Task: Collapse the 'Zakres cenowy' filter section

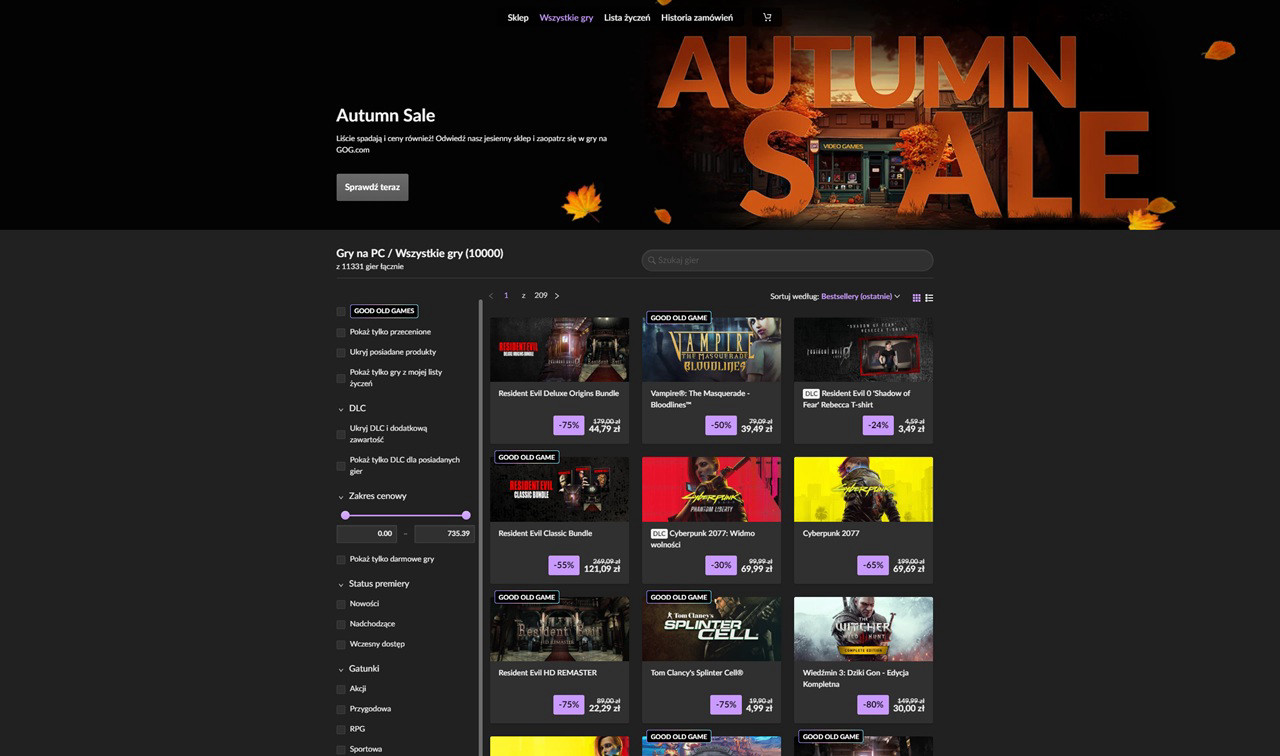Action: [341, 497]
